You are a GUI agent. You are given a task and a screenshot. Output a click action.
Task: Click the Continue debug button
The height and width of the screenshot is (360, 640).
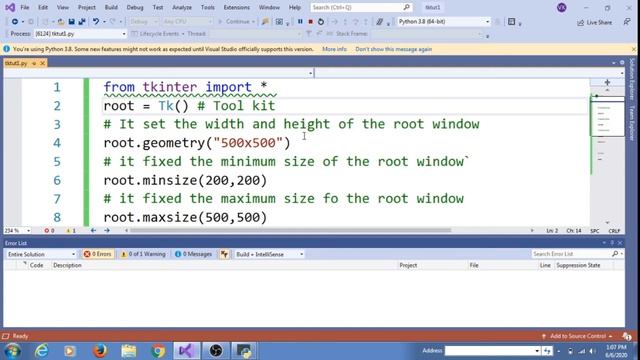tap(236, 22)
